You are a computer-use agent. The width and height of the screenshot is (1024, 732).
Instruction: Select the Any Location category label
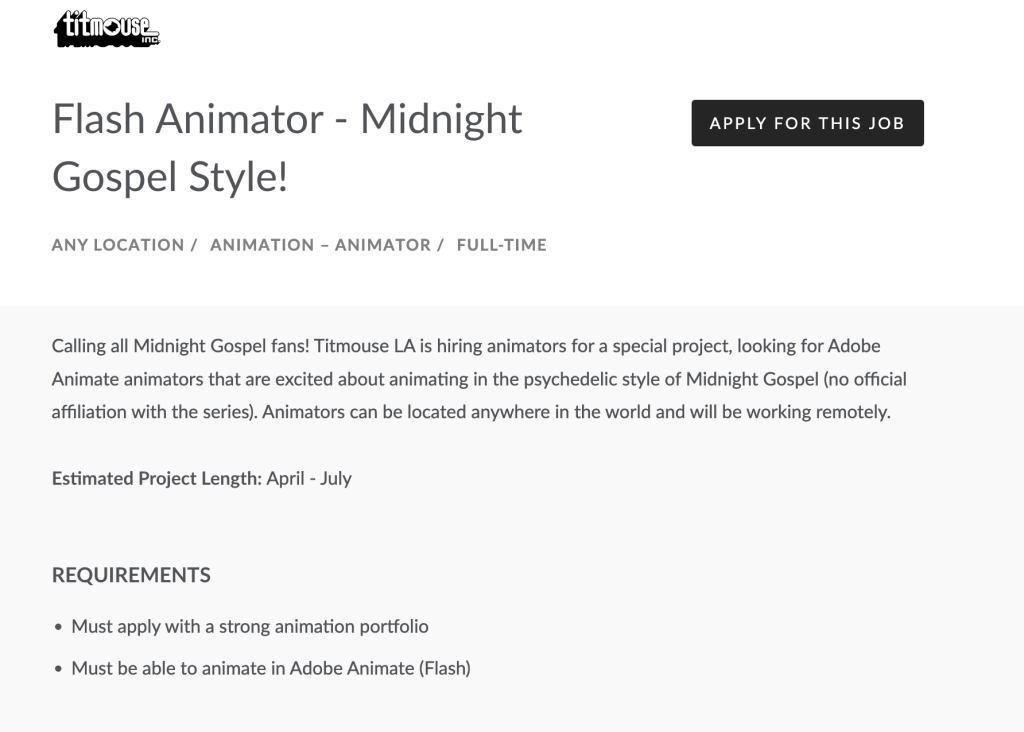pyautogui.click(x=118, y=245)
